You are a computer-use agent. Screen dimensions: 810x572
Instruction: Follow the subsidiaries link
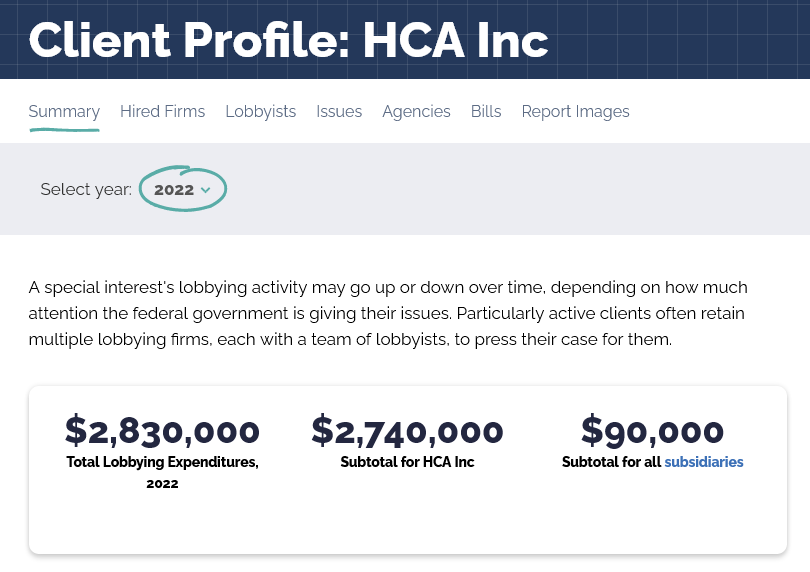[704, 461]
